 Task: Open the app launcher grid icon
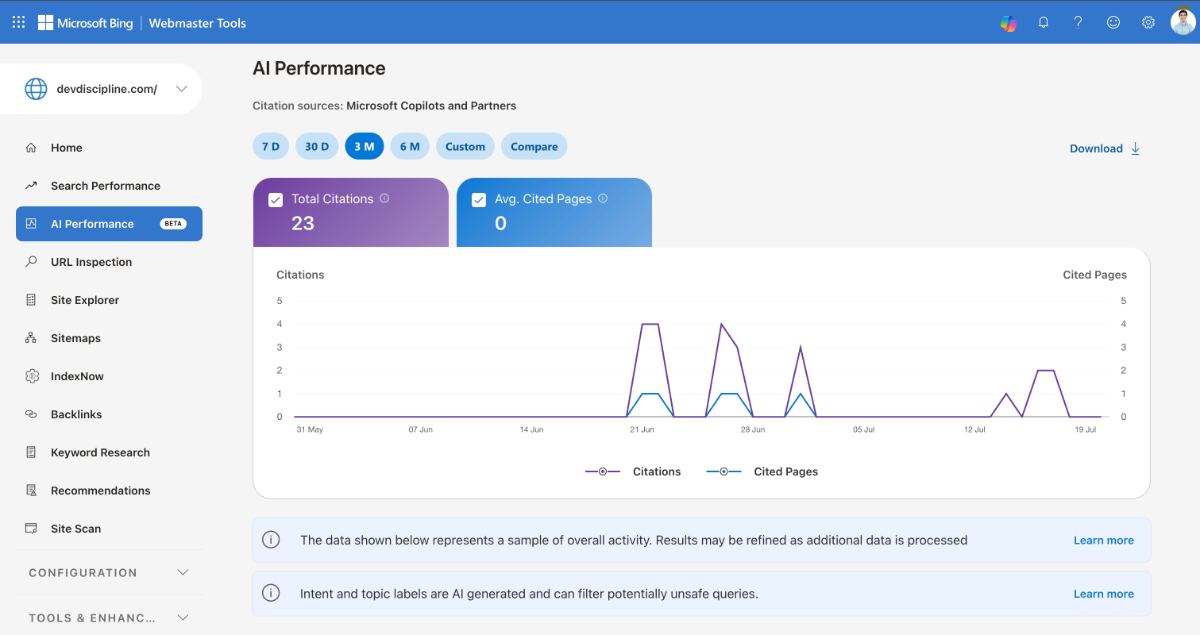(19, 22)
